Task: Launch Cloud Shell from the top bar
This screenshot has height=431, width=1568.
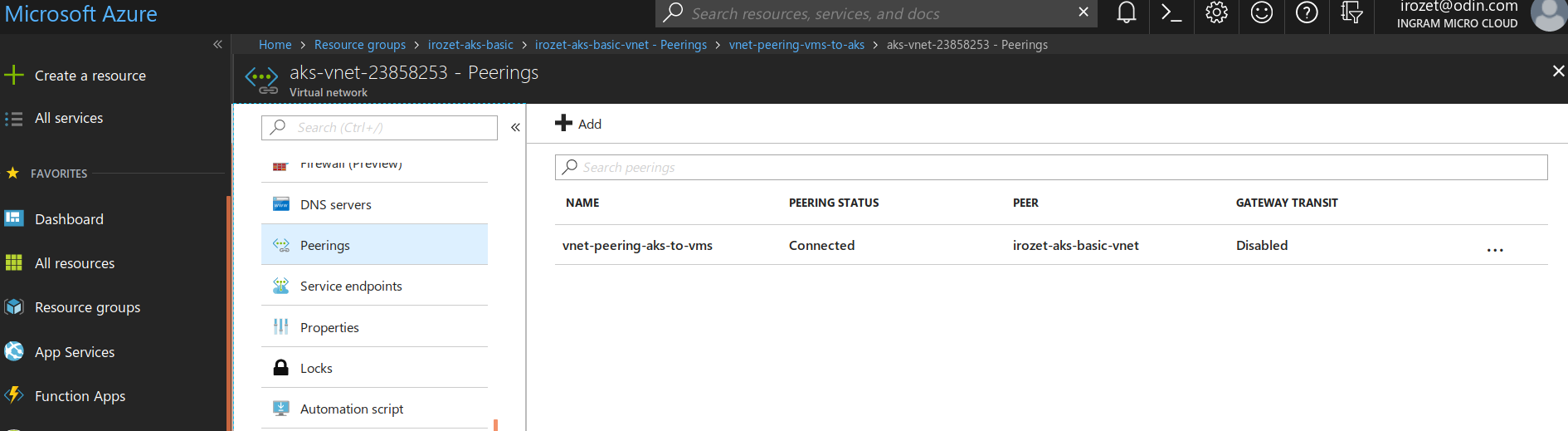Action: pyautogui.click(x=1171, y=12)
